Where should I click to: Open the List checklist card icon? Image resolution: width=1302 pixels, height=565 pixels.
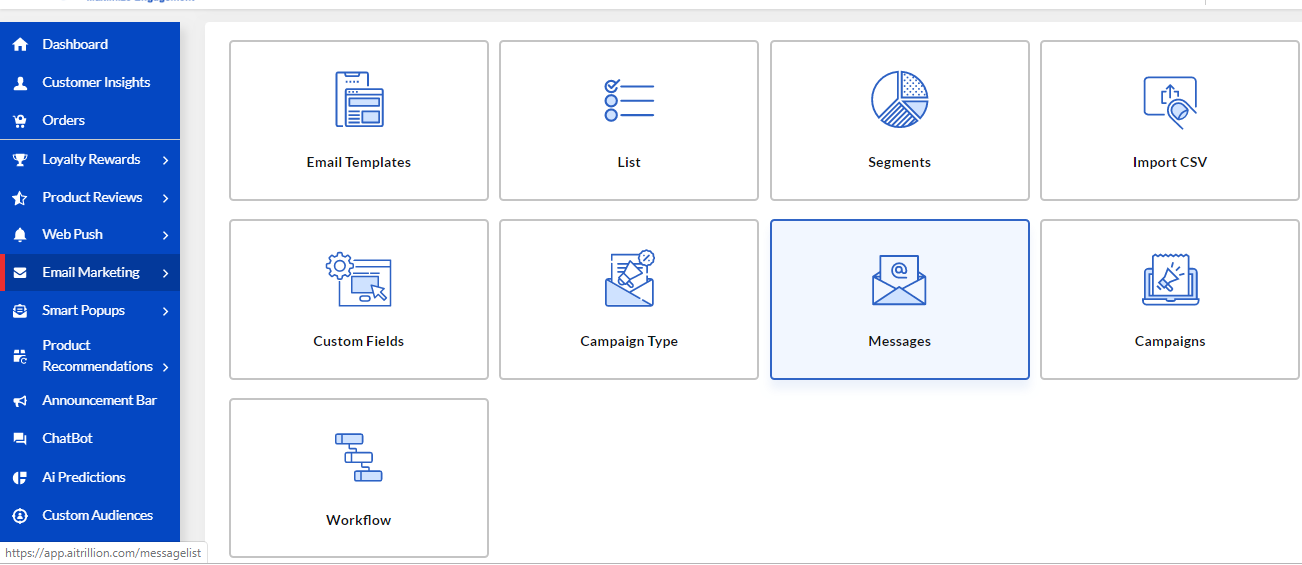click(x=629, y=99)
